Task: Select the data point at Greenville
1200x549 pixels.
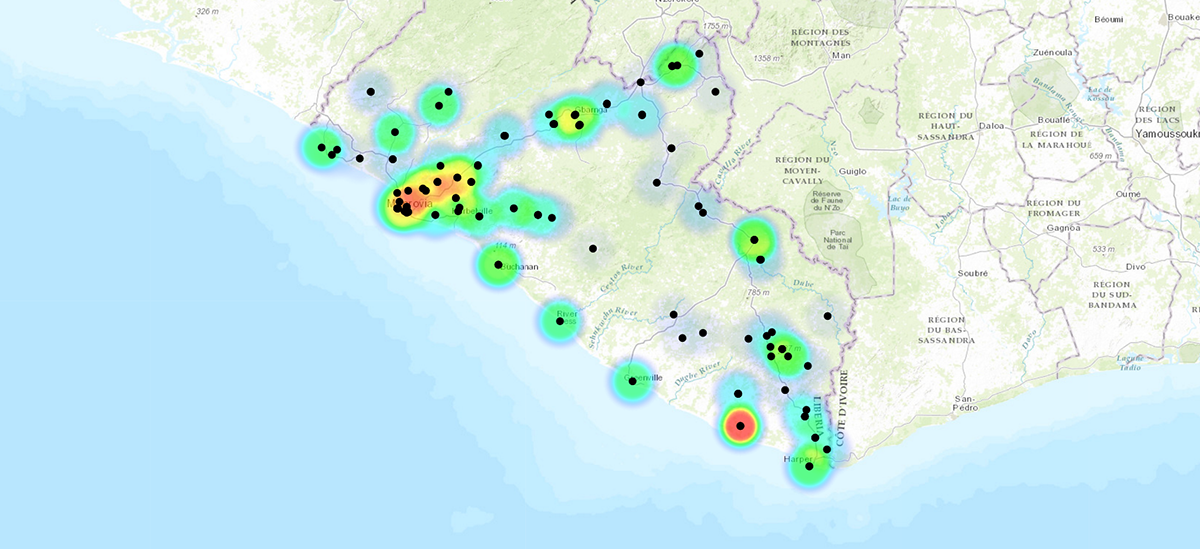Action: 632,379
